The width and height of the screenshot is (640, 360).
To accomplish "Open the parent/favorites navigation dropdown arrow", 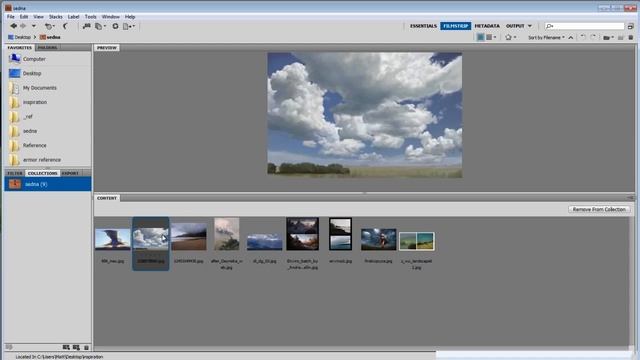I will pos(34,26).
